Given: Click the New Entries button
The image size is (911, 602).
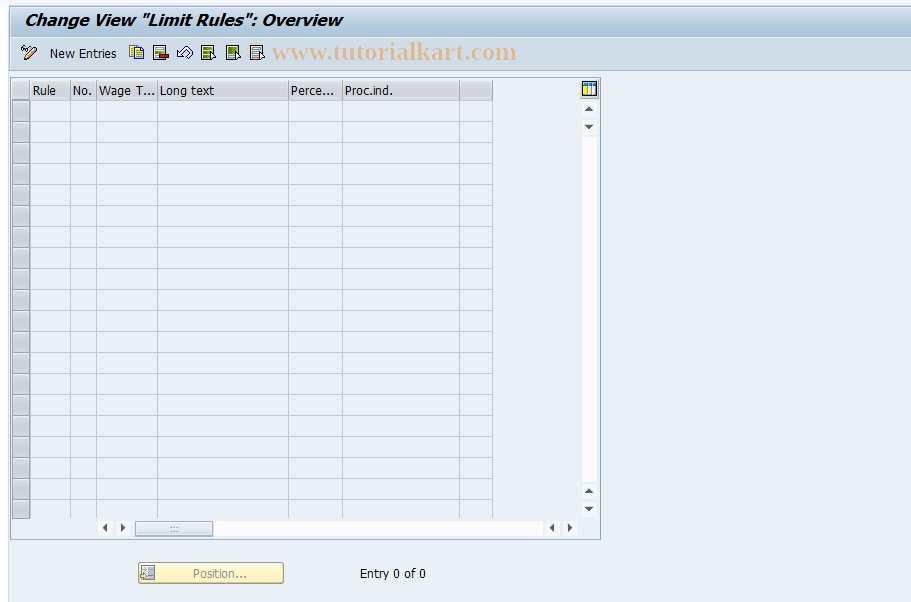Looking at the screenshot, I should coord(83,53).
